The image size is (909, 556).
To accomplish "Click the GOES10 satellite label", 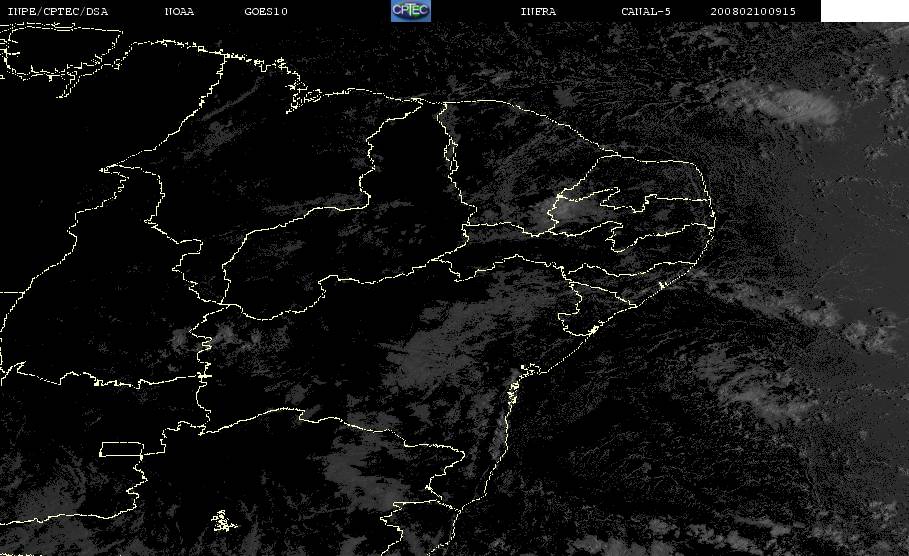I will (266, 12).
